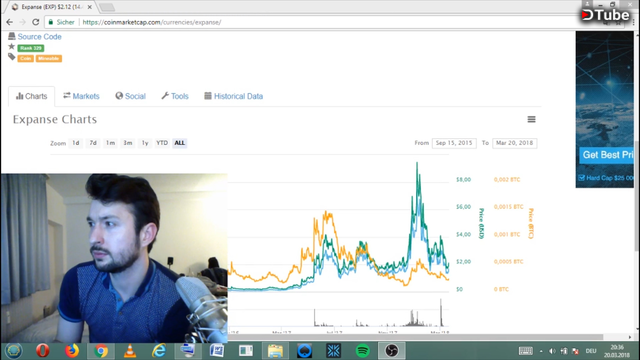This screenshot has width=640, height=360.
Task: Set chart zoom to 1y
Action: pos(145,143)
